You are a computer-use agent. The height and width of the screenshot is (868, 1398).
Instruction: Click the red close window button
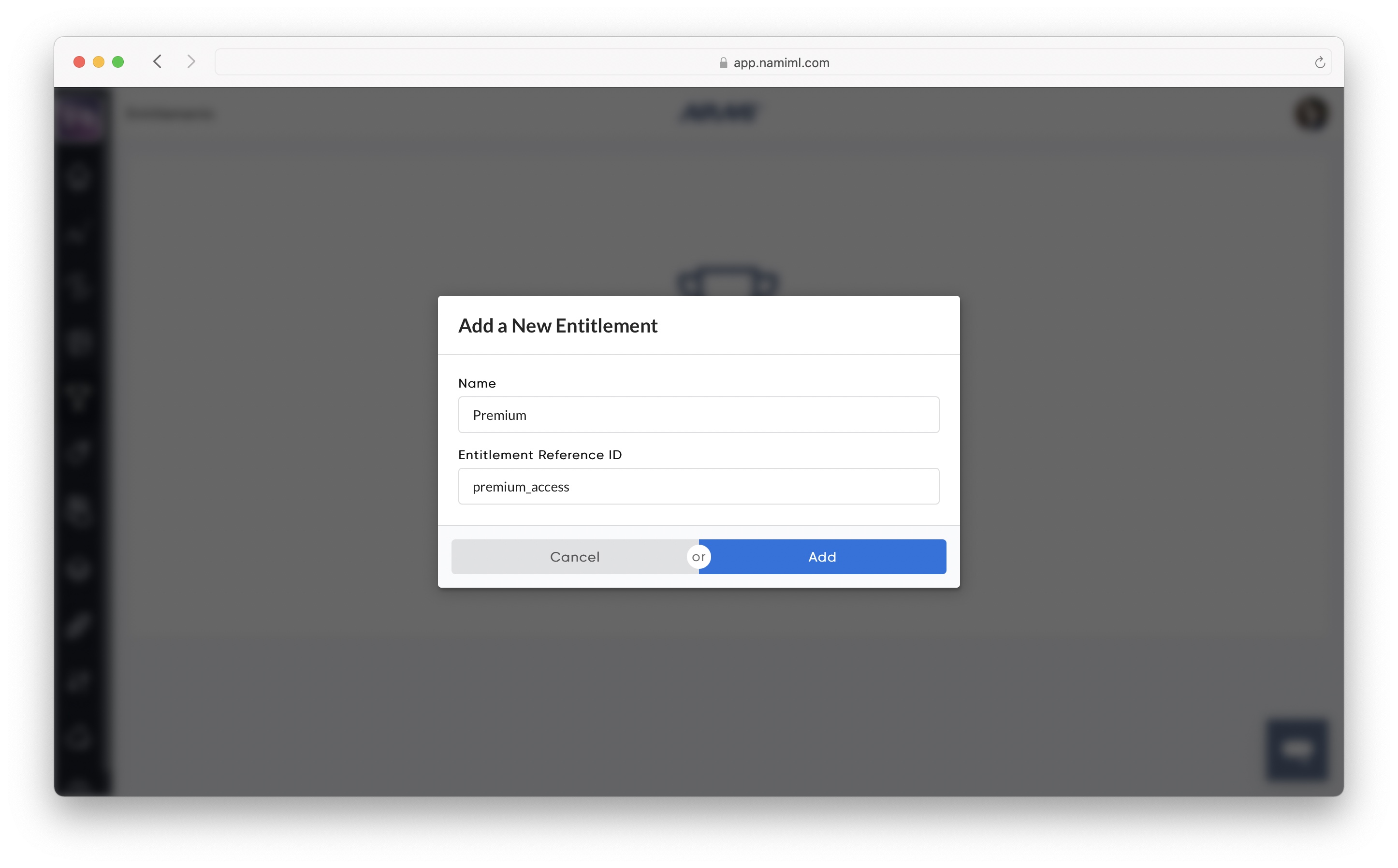point(79,61)
